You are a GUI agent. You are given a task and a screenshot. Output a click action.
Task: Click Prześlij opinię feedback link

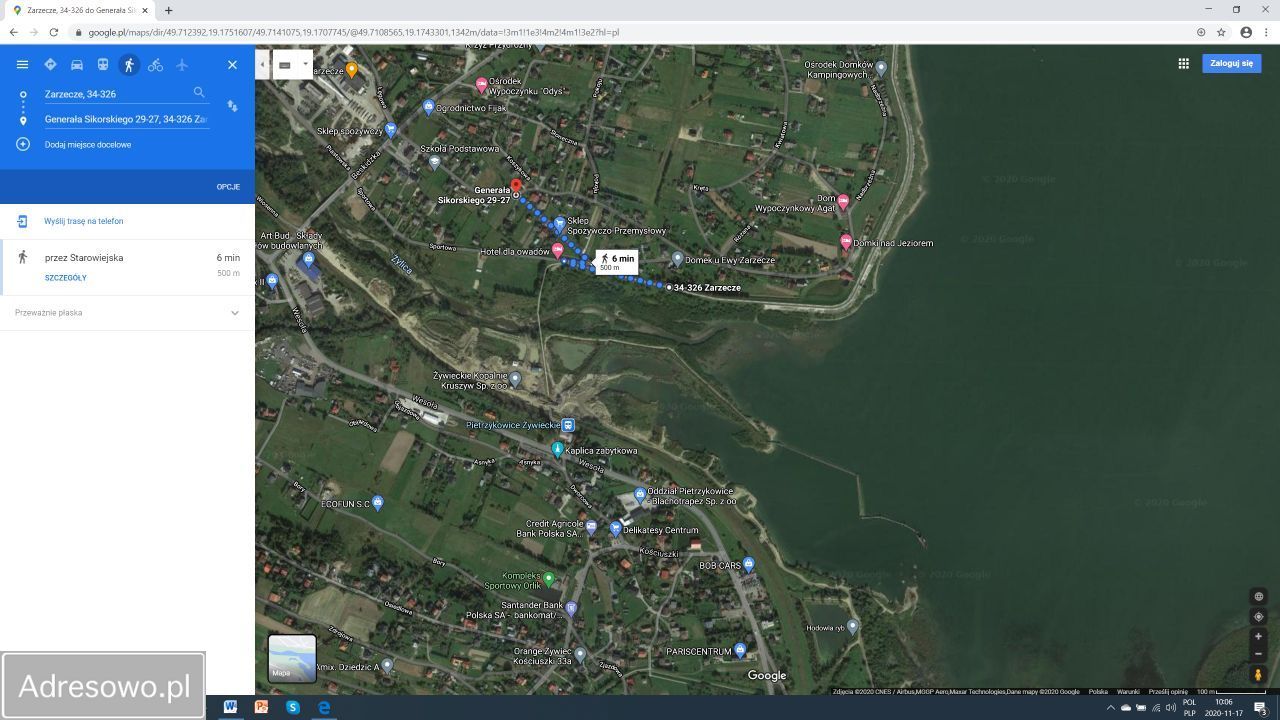(x=1168, y=691)
